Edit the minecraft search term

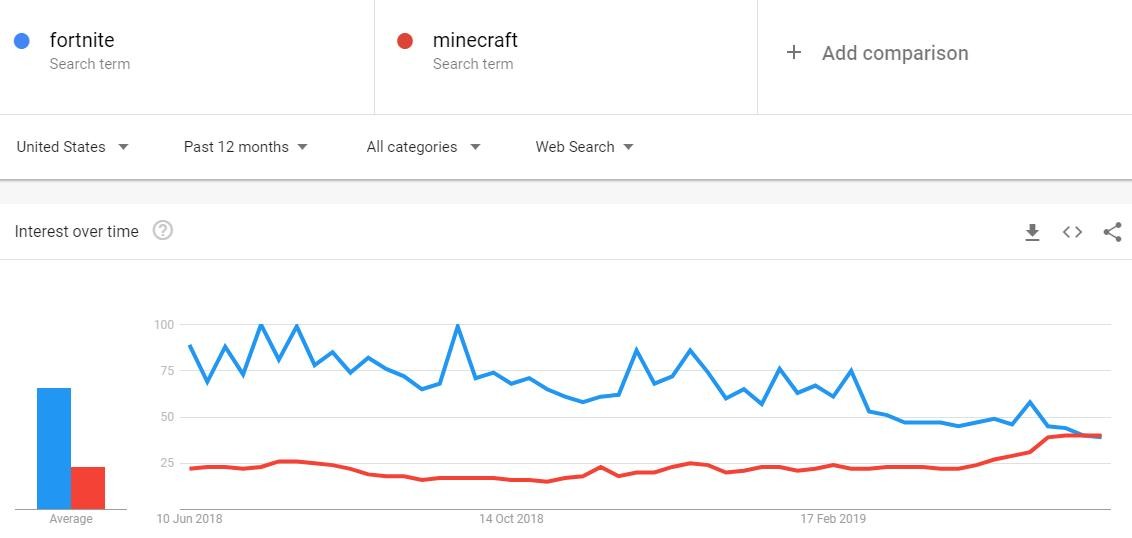(475, 41)
